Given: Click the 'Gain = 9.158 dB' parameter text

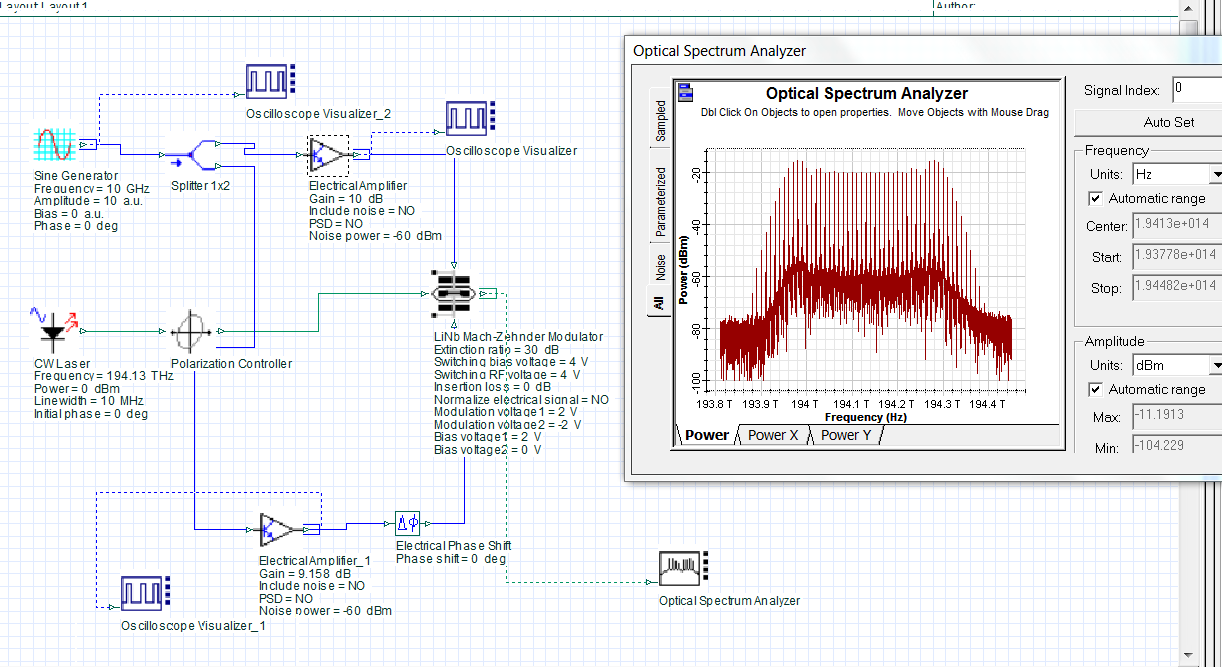Looking at the screenshot, I should click(305, 574).
